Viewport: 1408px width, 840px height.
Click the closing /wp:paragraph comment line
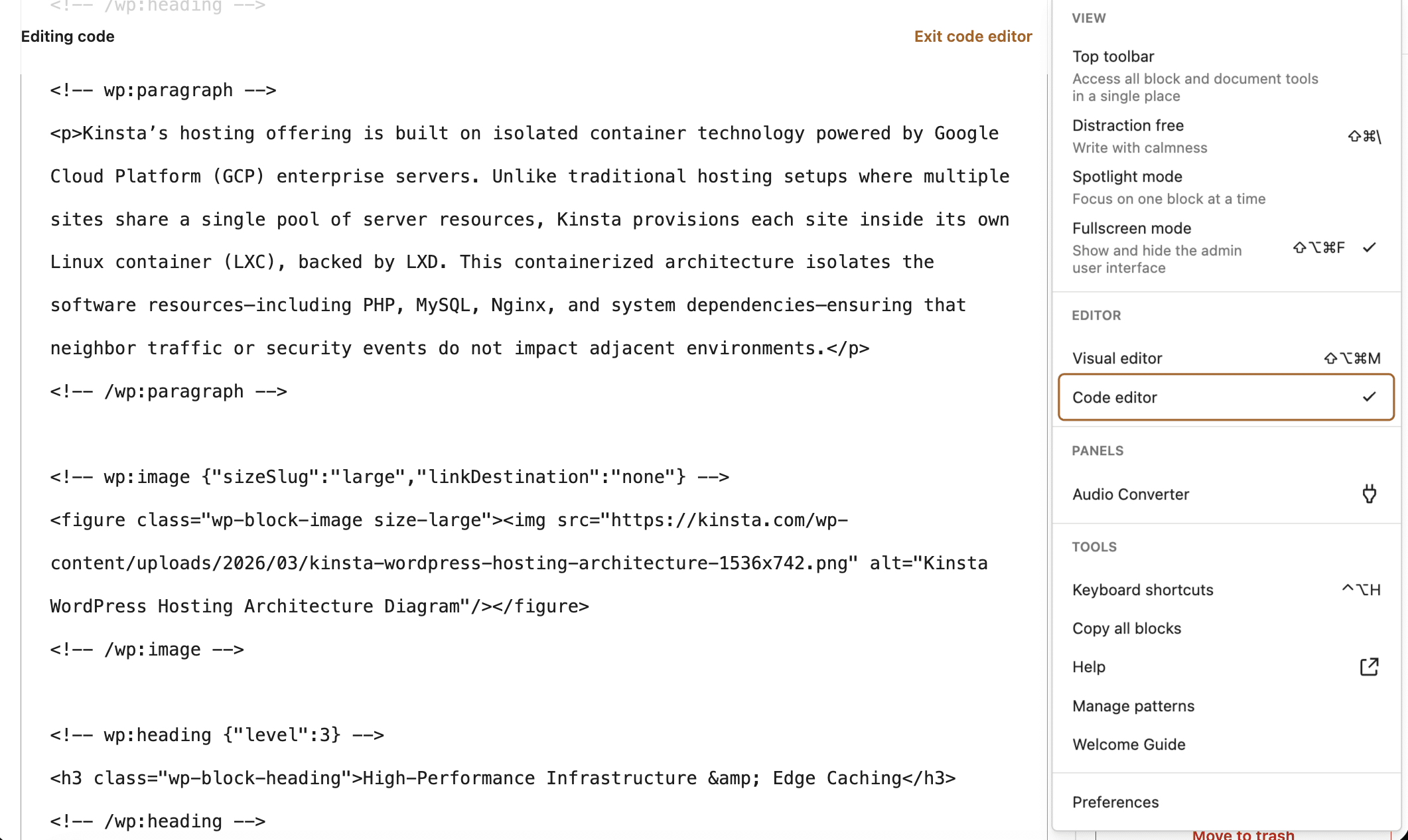[x=169, y=391]
